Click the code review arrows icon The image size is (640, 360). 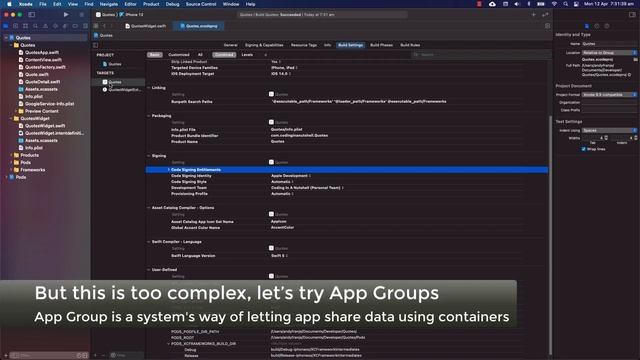coord(545,15)
